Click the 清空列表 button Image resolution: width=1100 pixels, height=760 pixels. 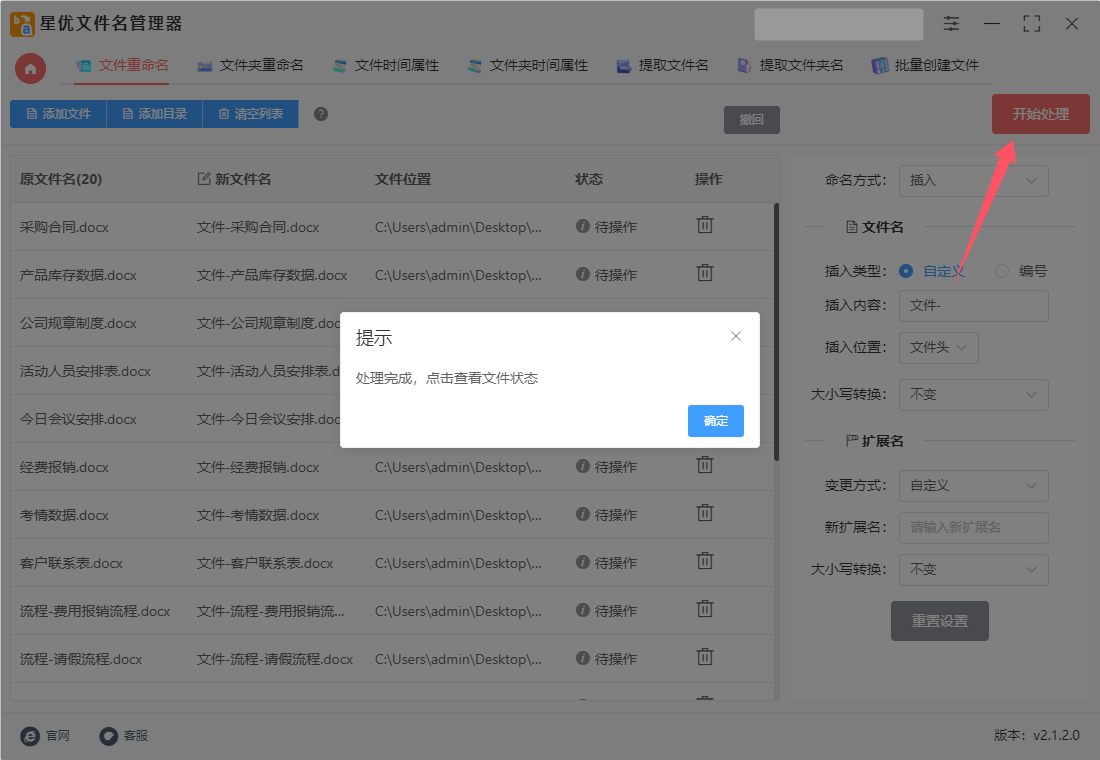250,114
